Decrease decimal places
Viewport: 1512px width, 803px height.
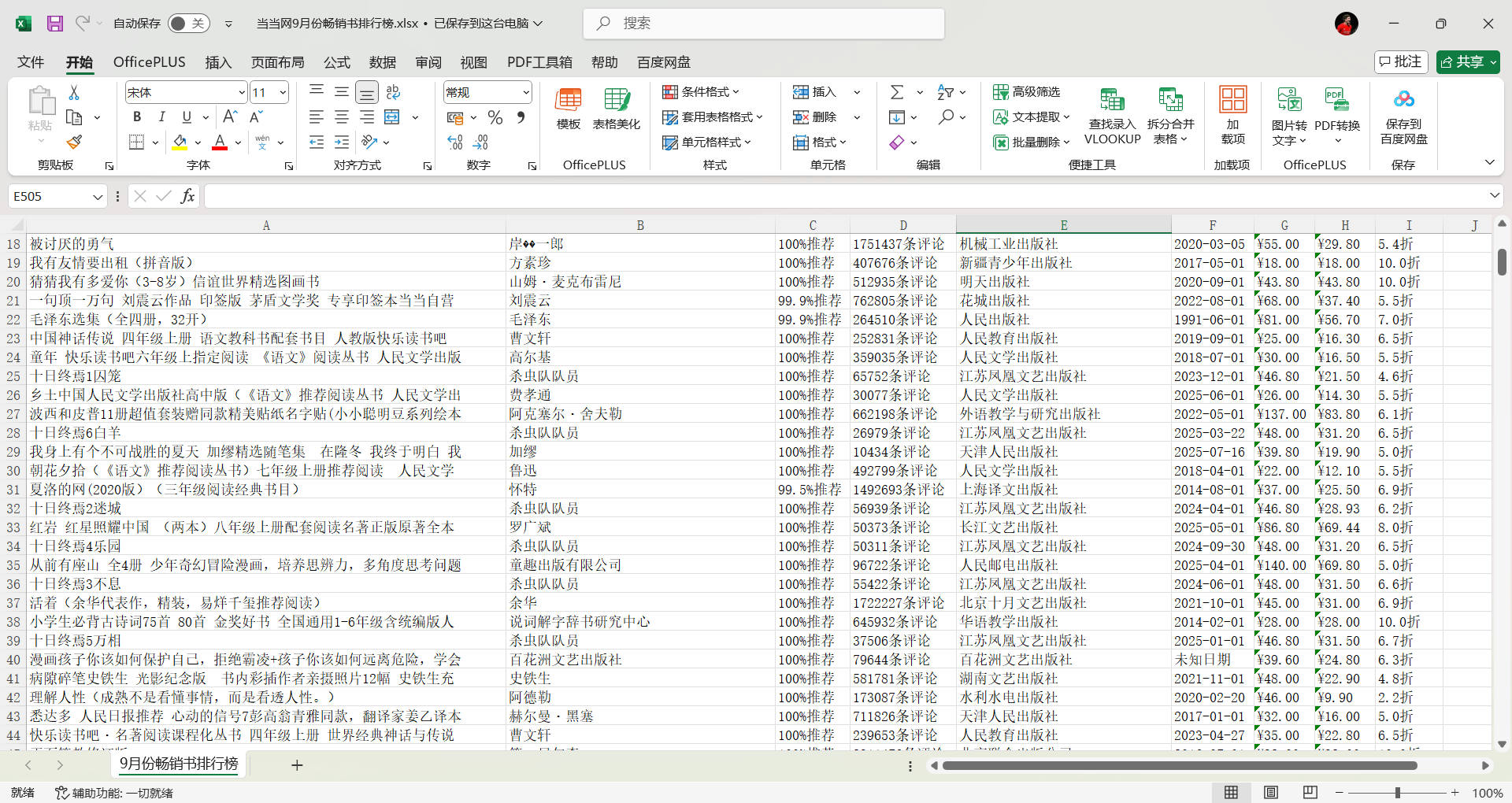481,142
